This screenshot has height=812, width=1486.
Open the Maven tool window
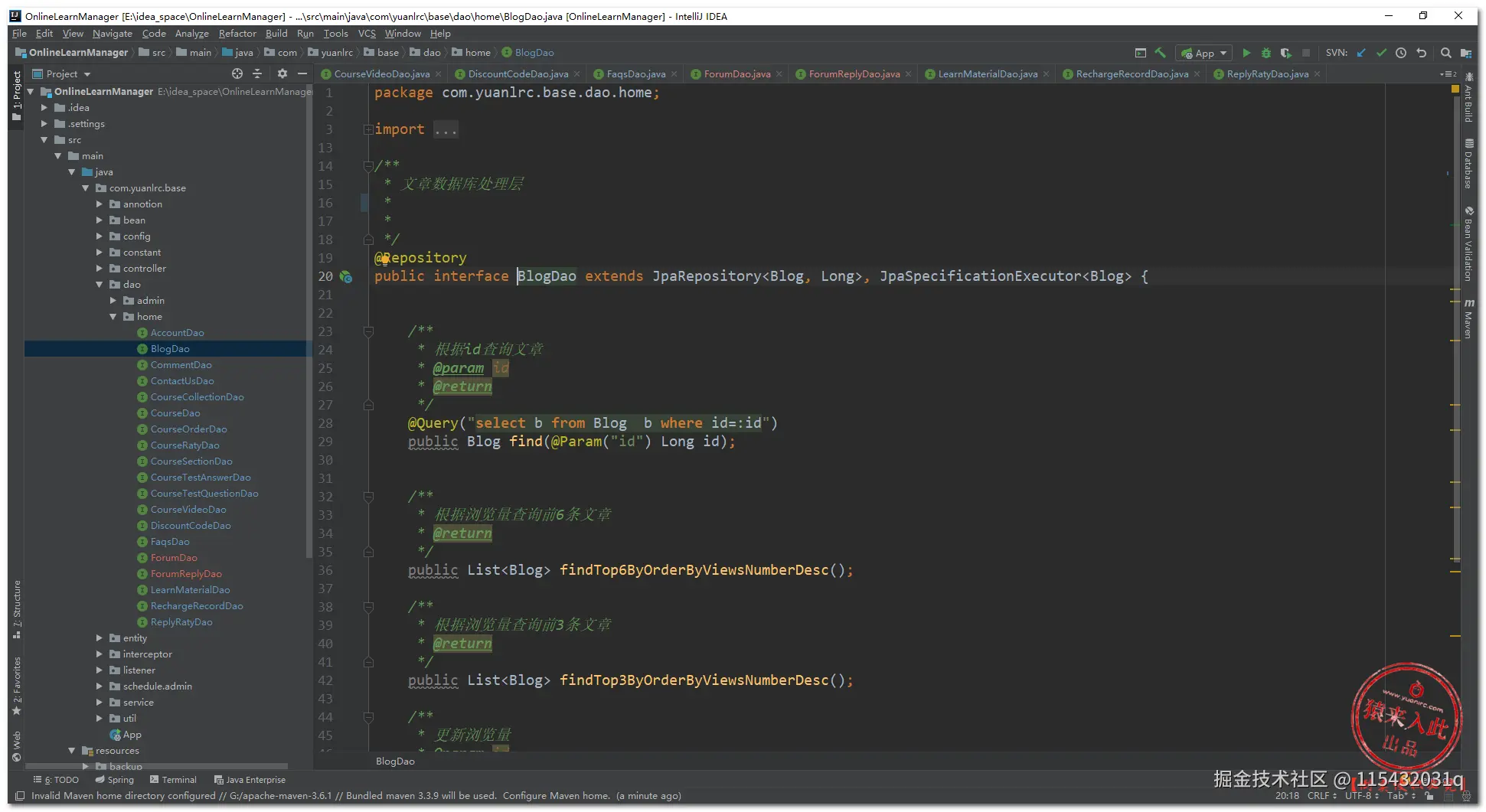[1468, 318]
